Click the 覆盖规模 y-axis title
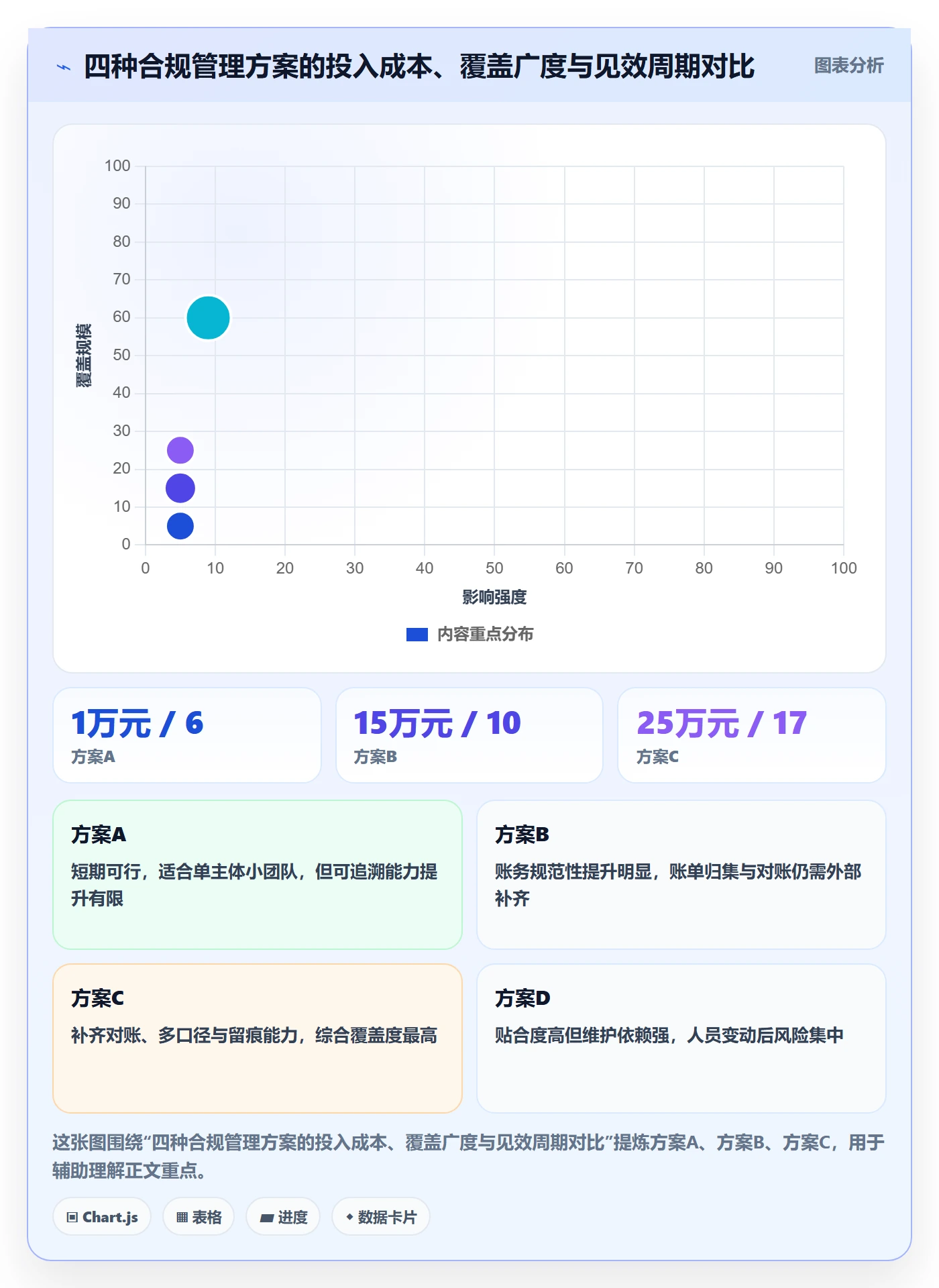This screenshot has width=939, height=1288. click(83, 356)
